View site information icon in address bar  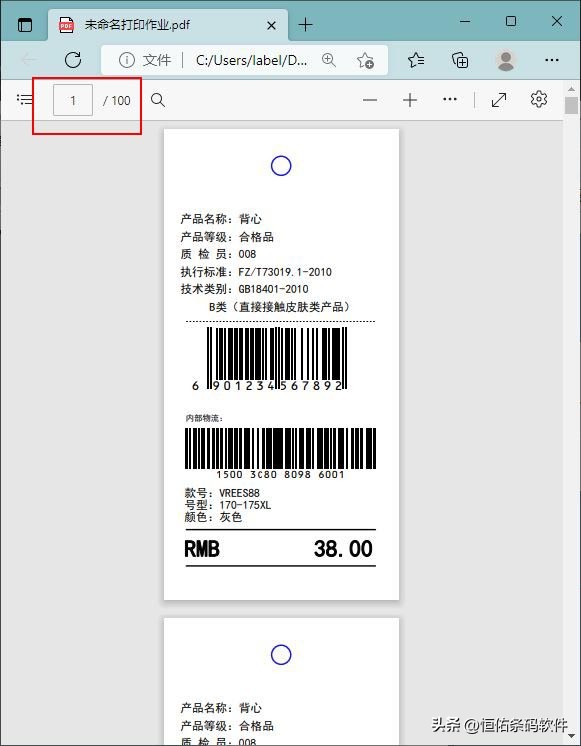(127, 60)
